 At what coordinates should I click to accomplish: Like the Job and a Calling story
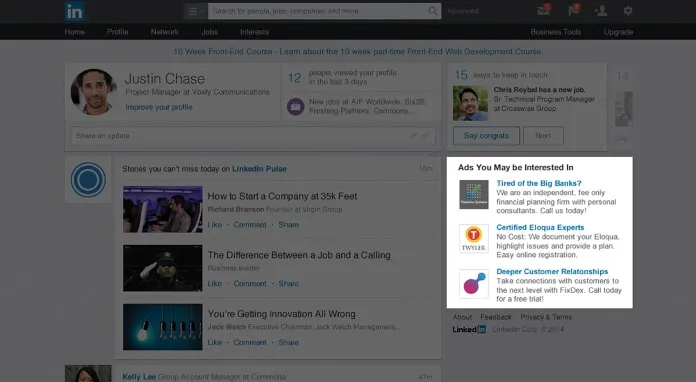[214, 284]
